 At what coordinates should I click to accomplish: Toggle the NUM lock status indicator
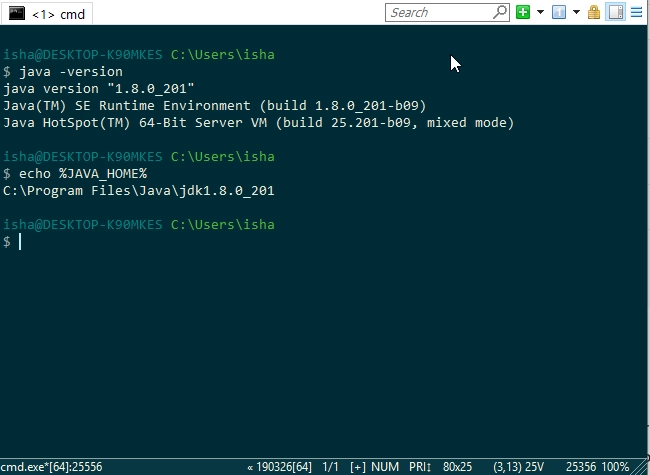pos(385,467)
